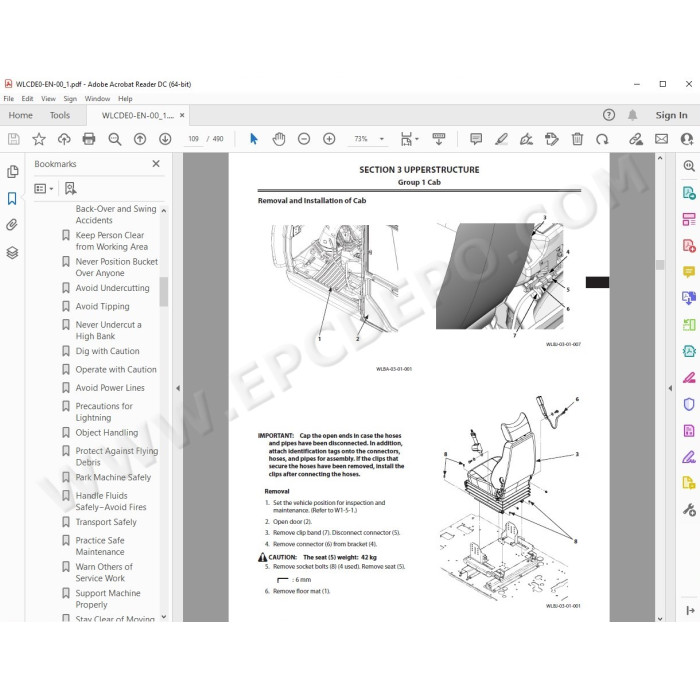This screenshot has height=700, width=700.
Task: Share a link to file icon
Action: click(636, 139)
